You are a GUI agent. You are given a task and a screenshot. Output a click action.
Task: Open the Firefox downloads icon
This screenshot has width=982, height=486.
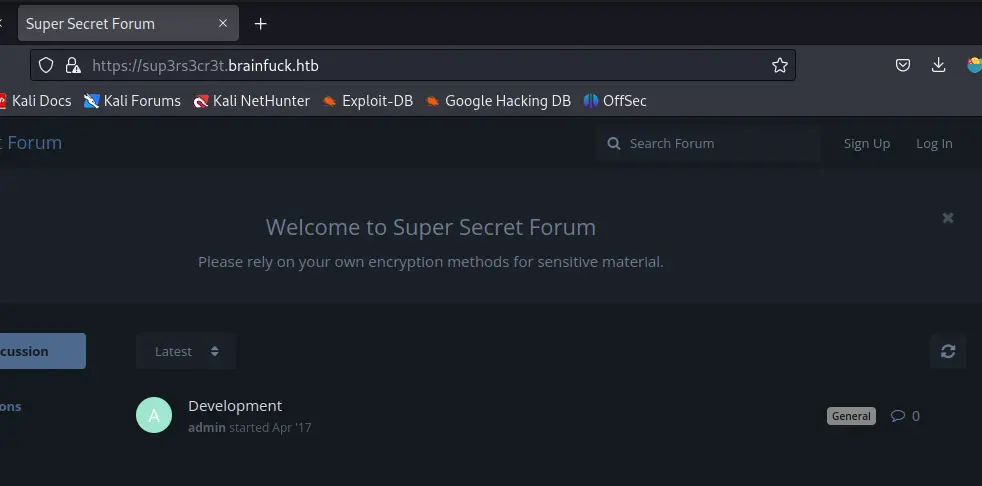click(938, 65)
